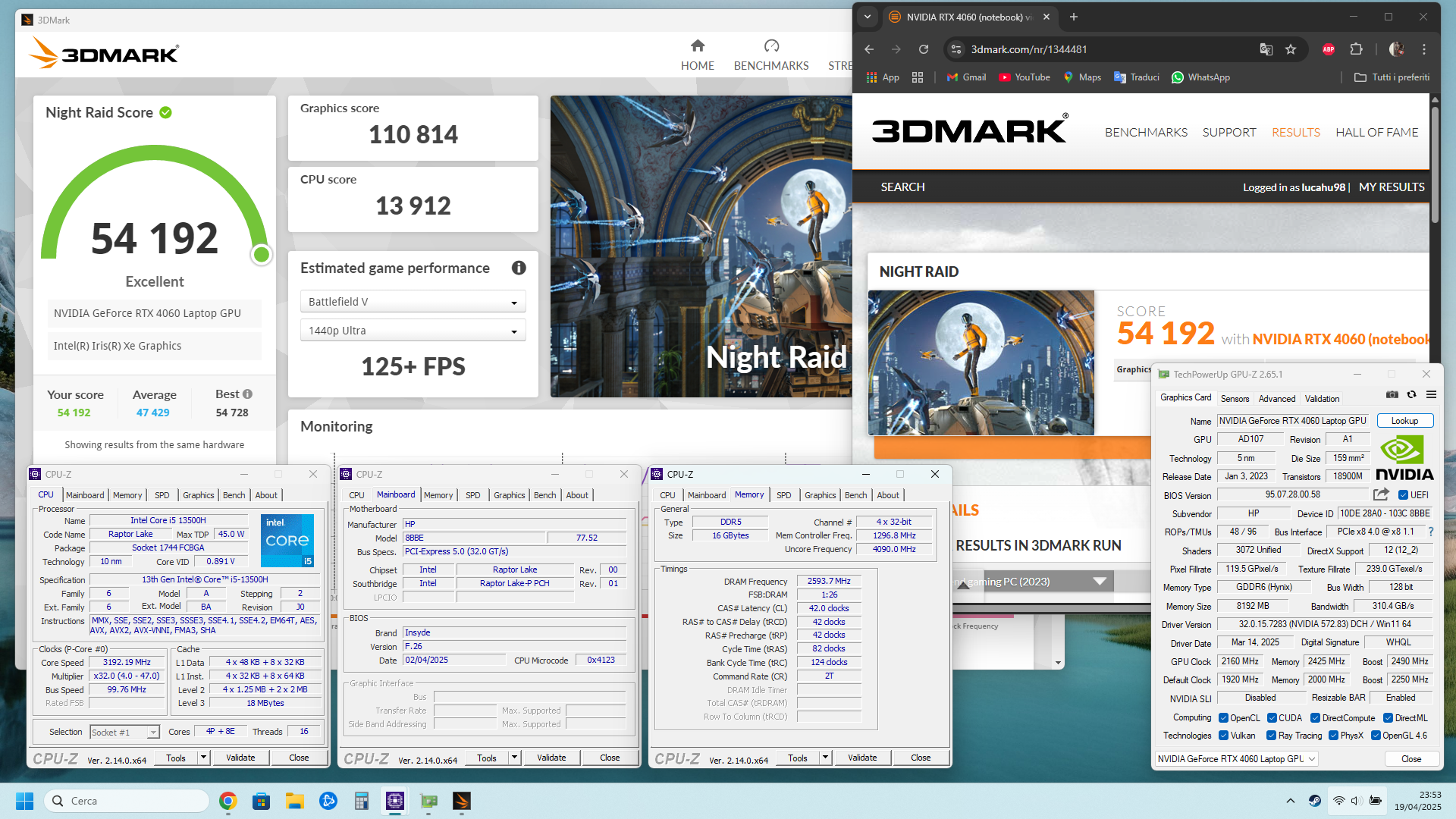Open GPU selector dropdown at GPU-Z bottom
Screen dimensions: 1456x819
(x=1237, y=759)
